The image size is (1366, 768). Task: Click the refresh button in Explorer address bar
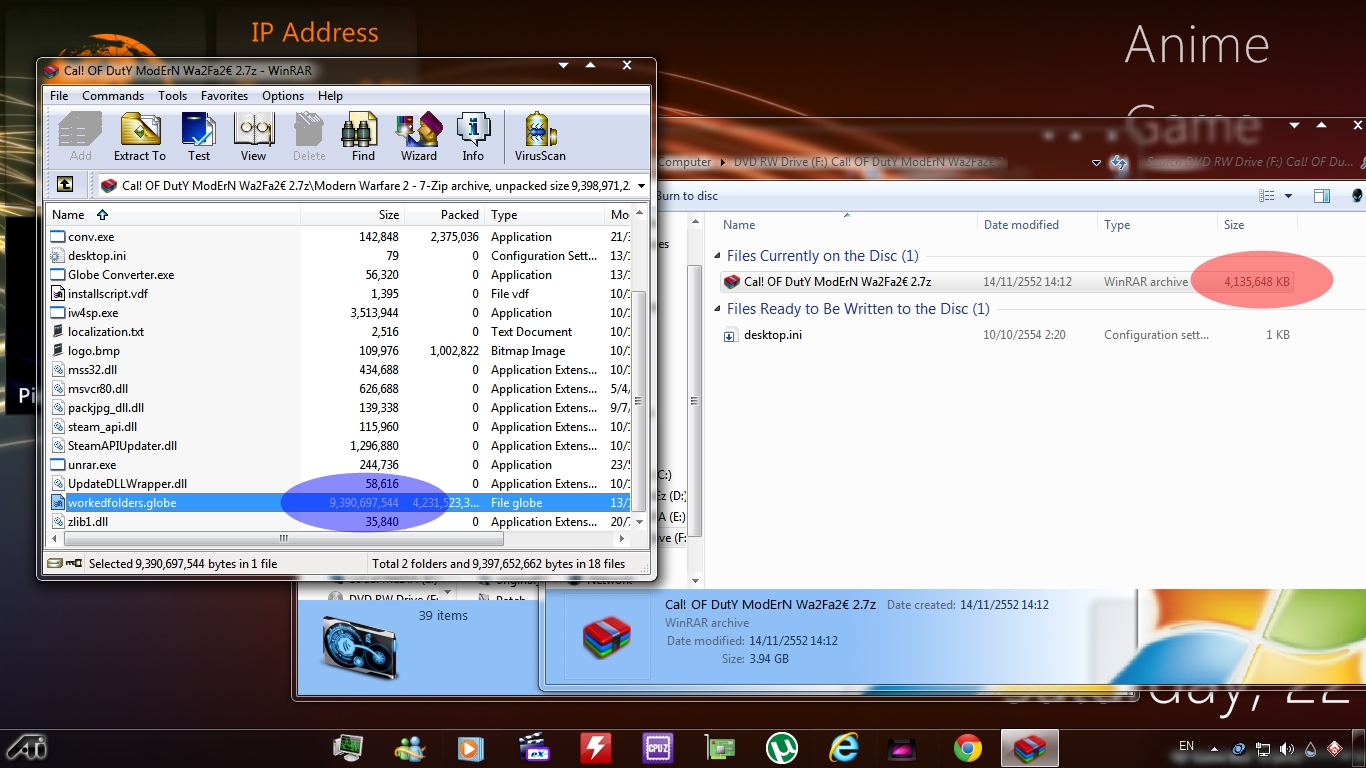pyautogui.click(x=1119, y=162)
